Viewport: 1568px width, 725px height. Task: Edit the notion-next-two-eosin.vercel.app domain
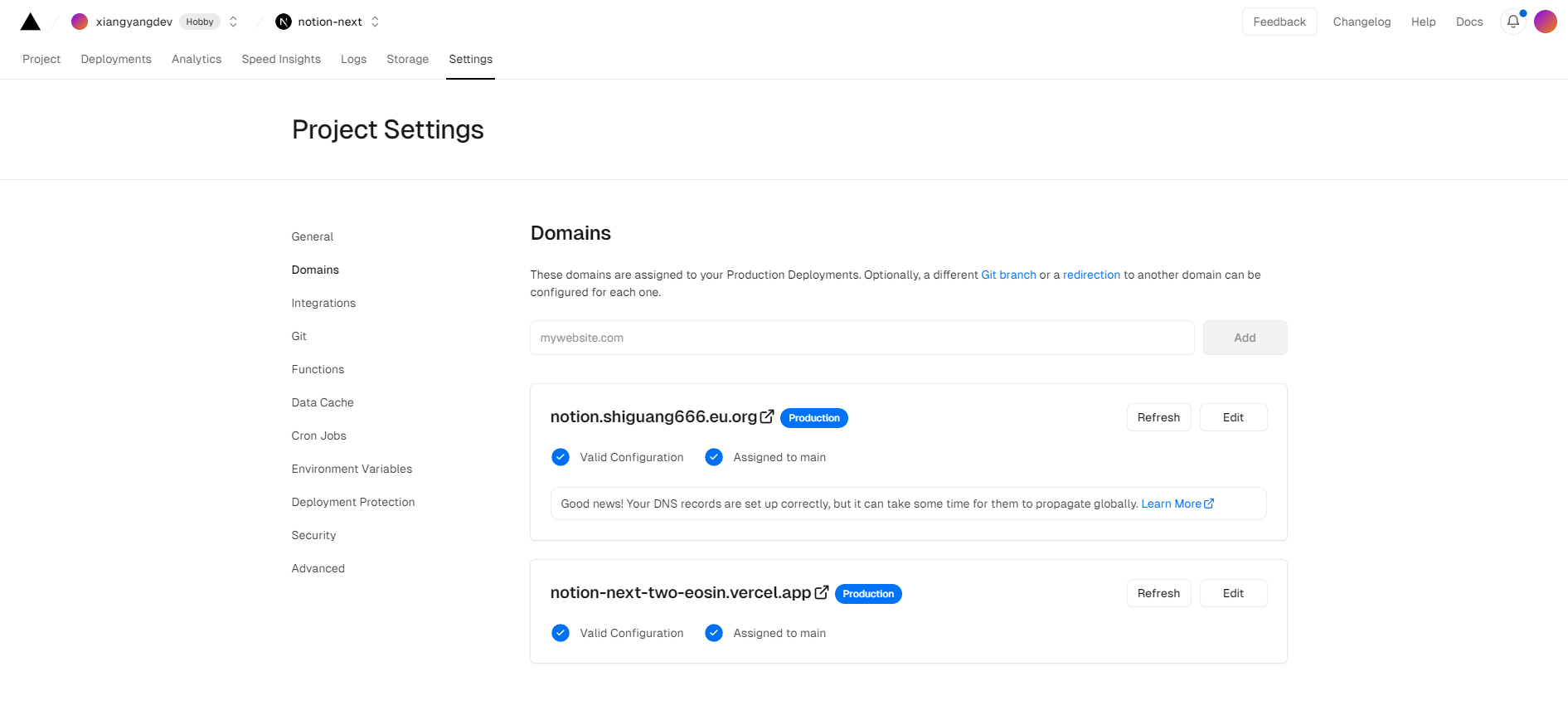point(1233,593)
